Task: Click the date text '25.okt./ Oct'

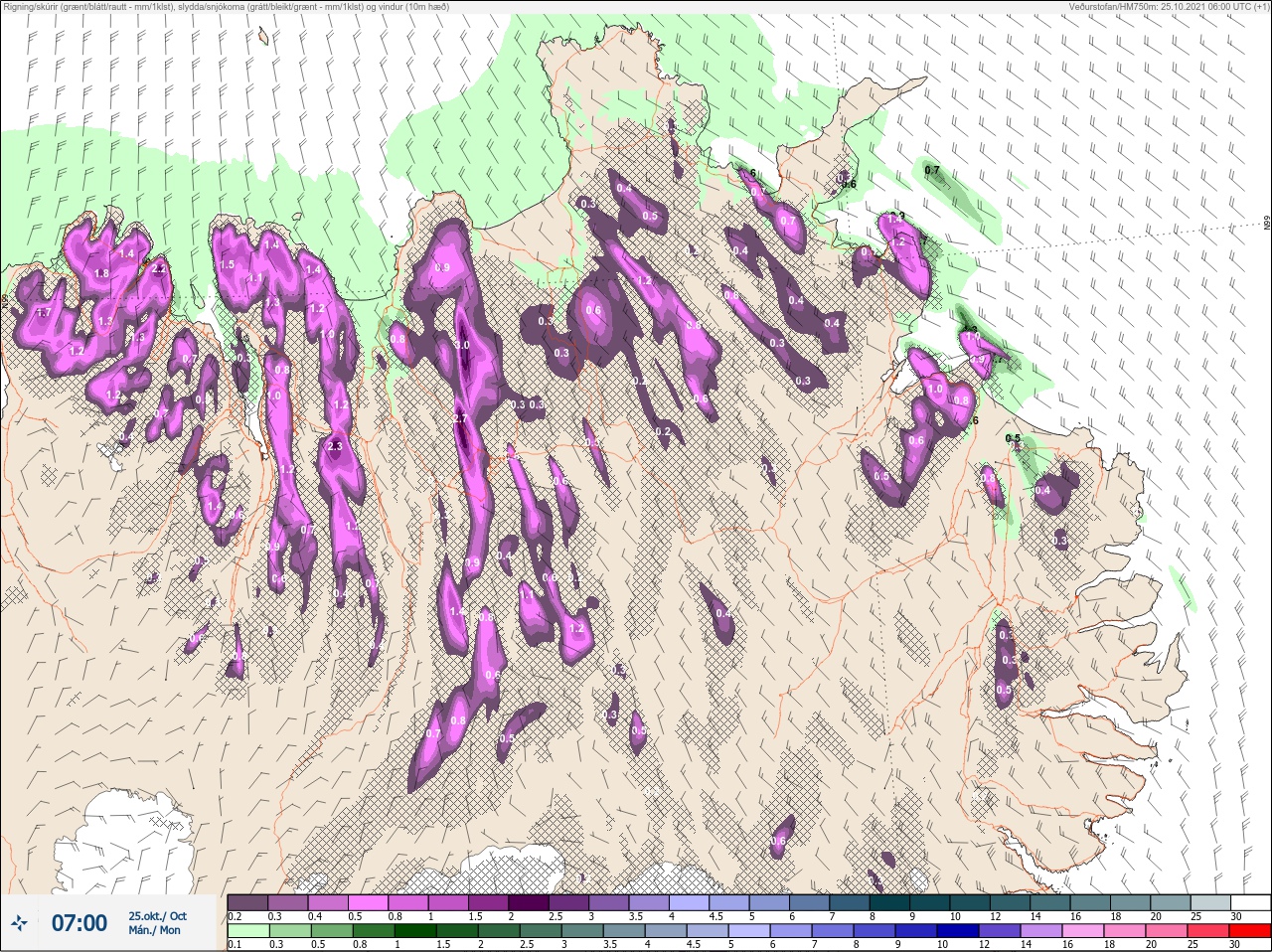Action: pyautogui.click(x=157, y=915)
